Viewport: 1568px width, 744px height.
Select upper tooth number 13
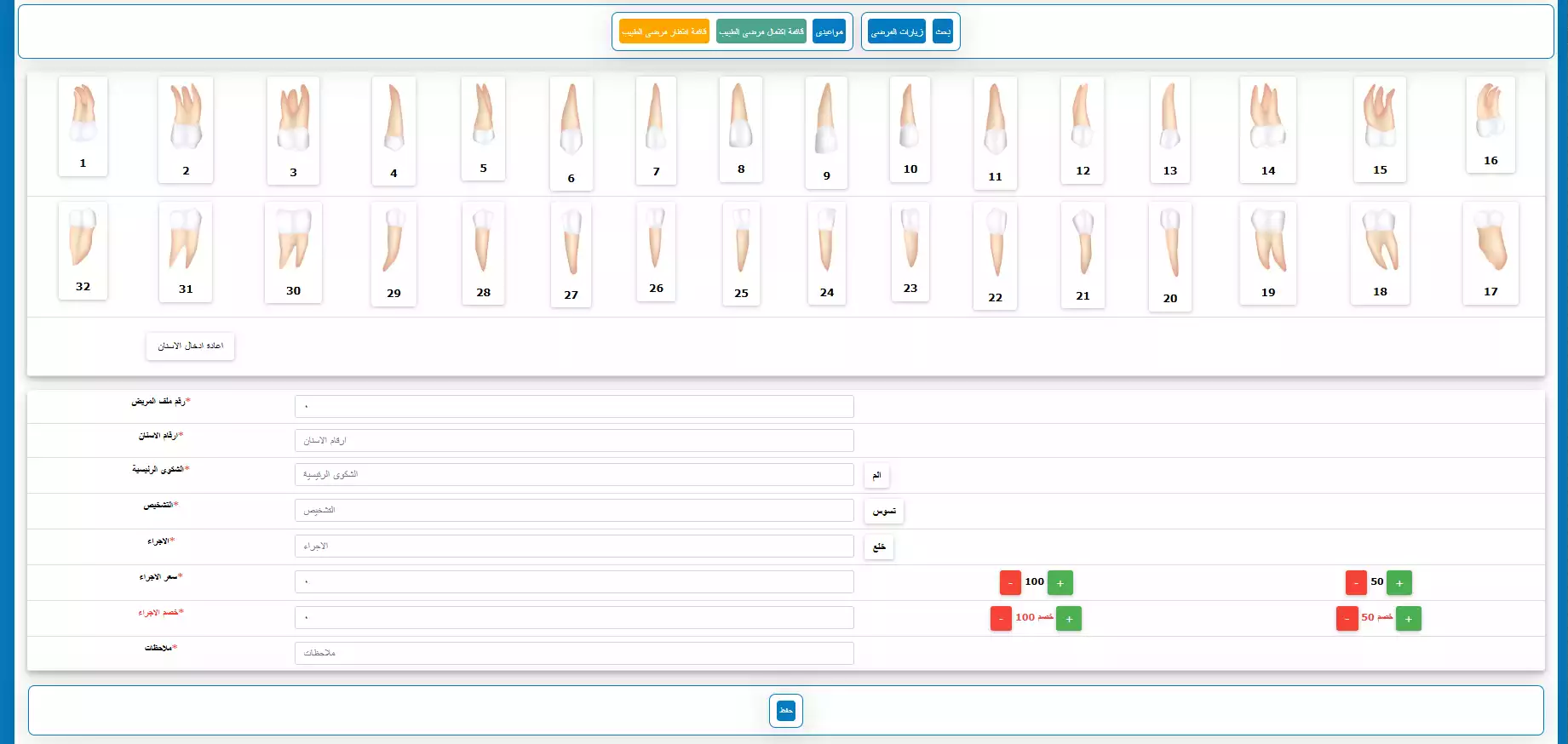pos(1170,130)
